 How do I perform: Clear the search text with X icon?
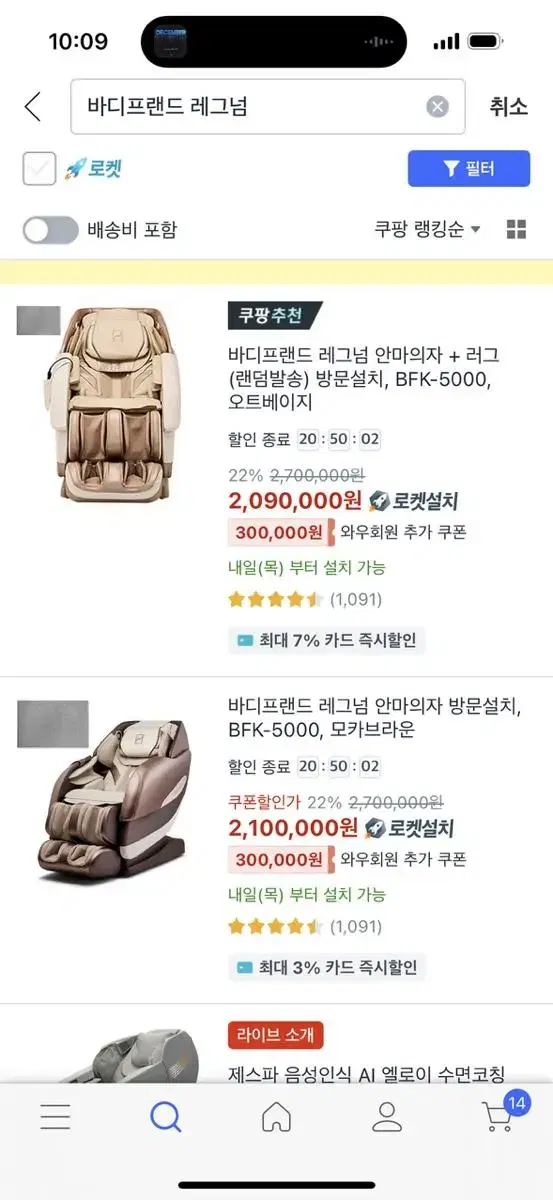(438, 107)
